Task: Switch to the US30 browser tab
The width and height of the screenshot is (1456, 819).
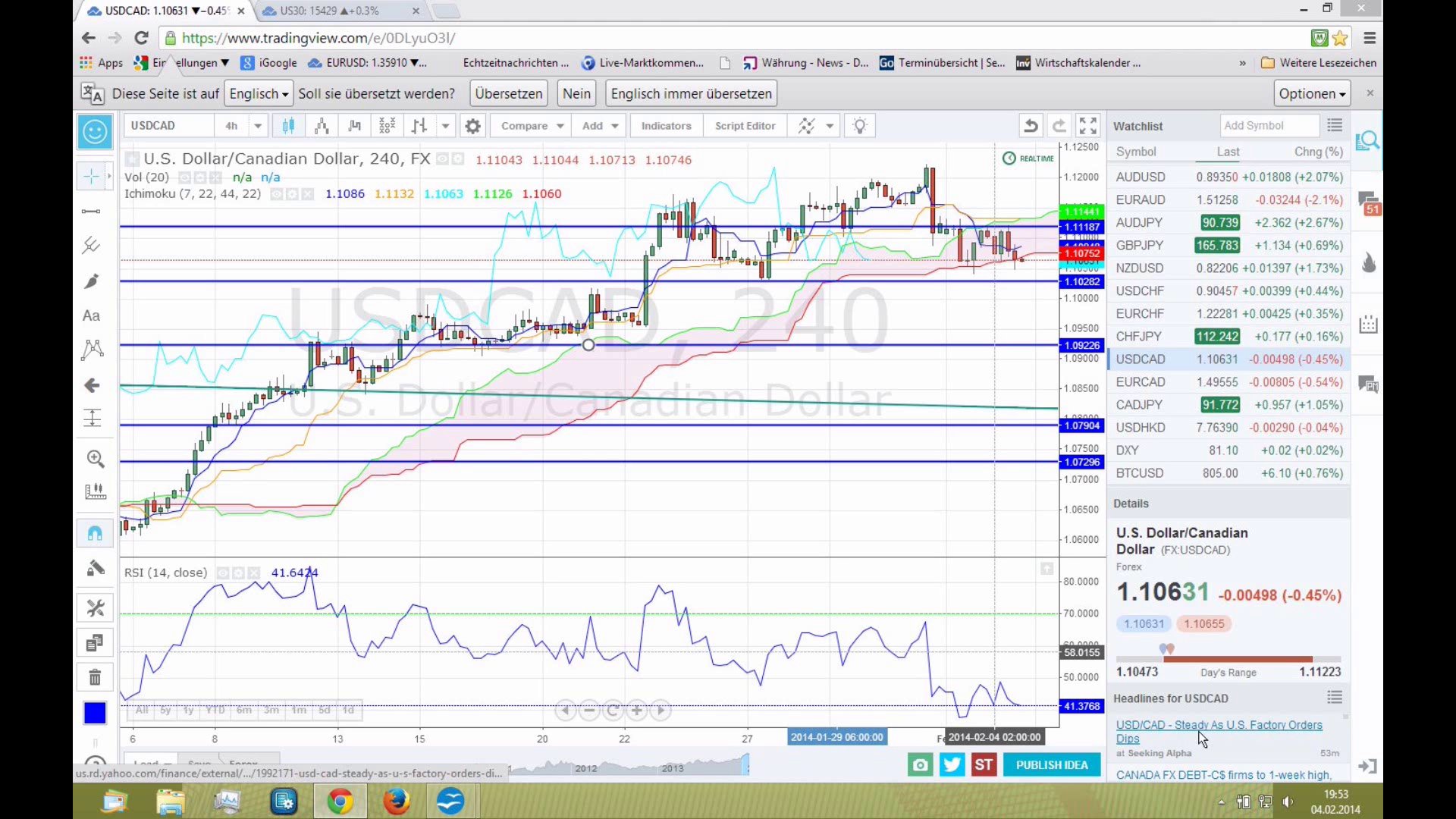Action: [330, 11]
